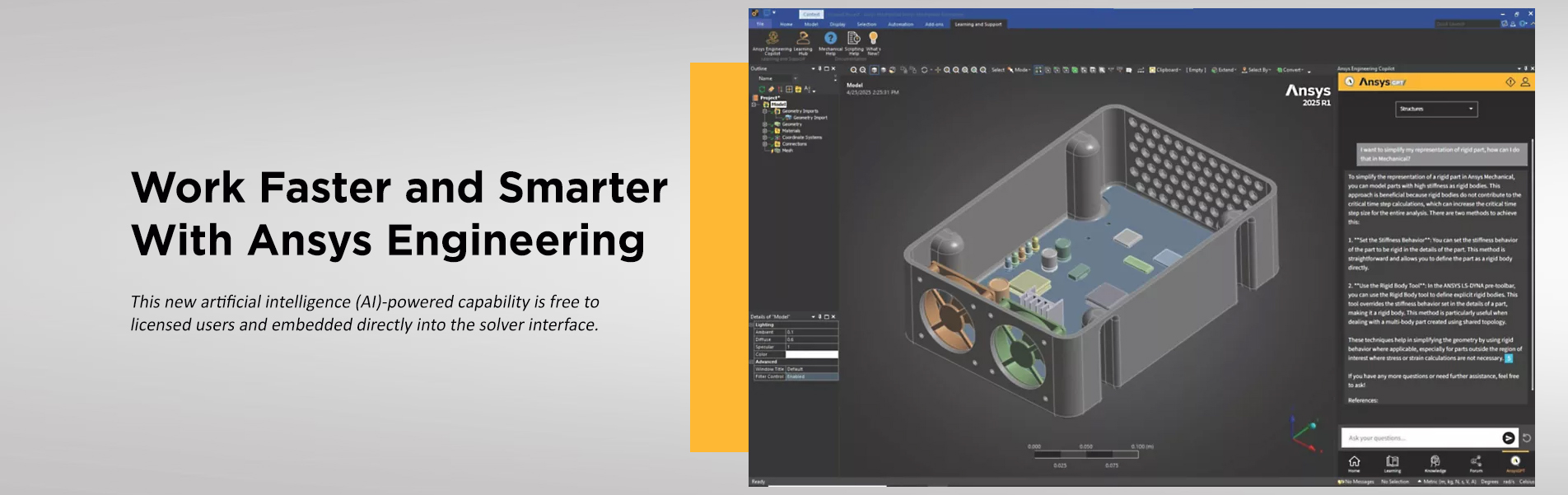The width and height of the screenshot is (1568, 495).
Task: Open the Convert dropdown
Action: (x=1290, y=70)
